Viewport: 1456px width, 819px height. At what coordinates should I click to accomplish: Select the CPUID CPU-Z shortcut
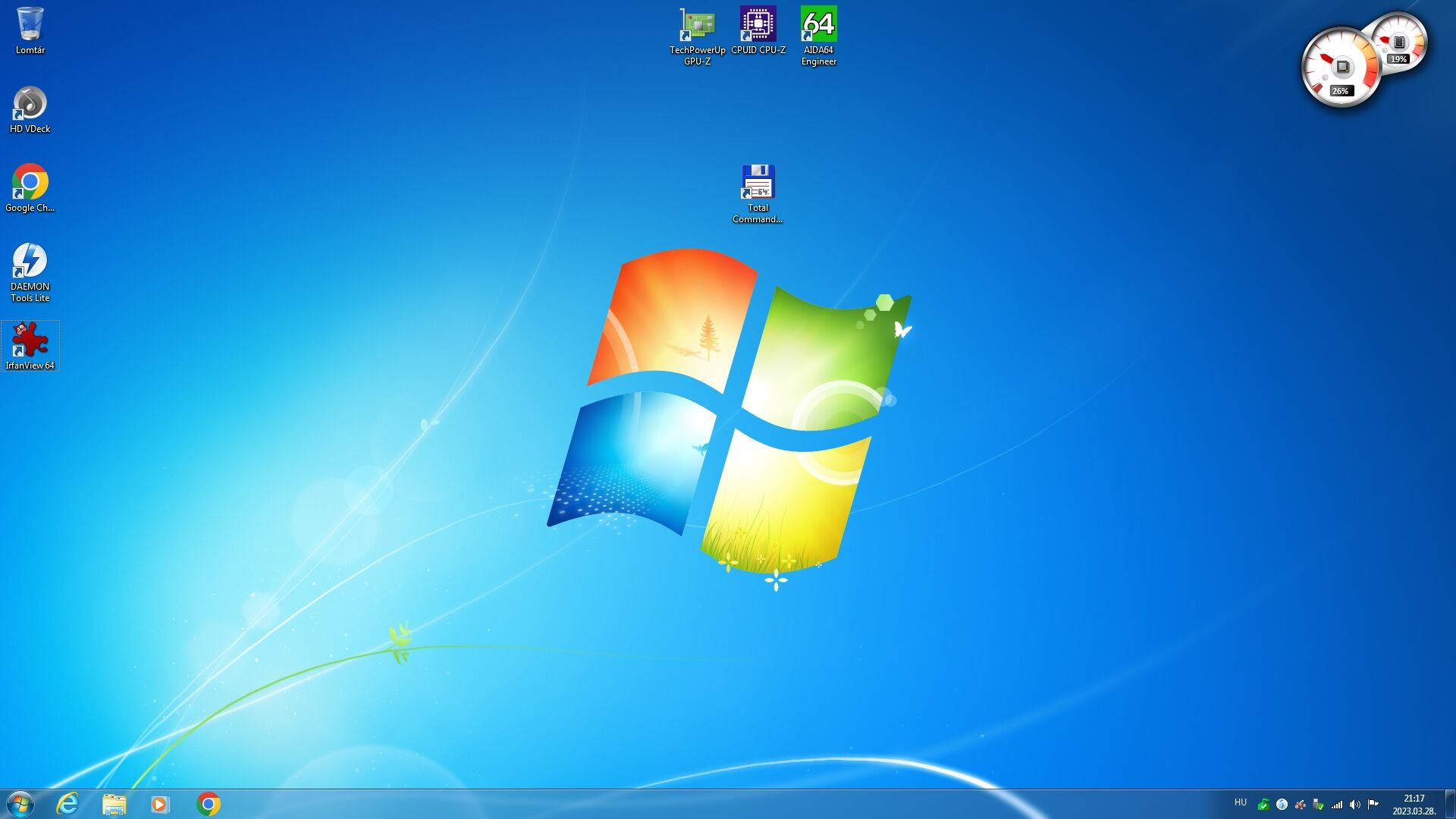tap(758, 31)
